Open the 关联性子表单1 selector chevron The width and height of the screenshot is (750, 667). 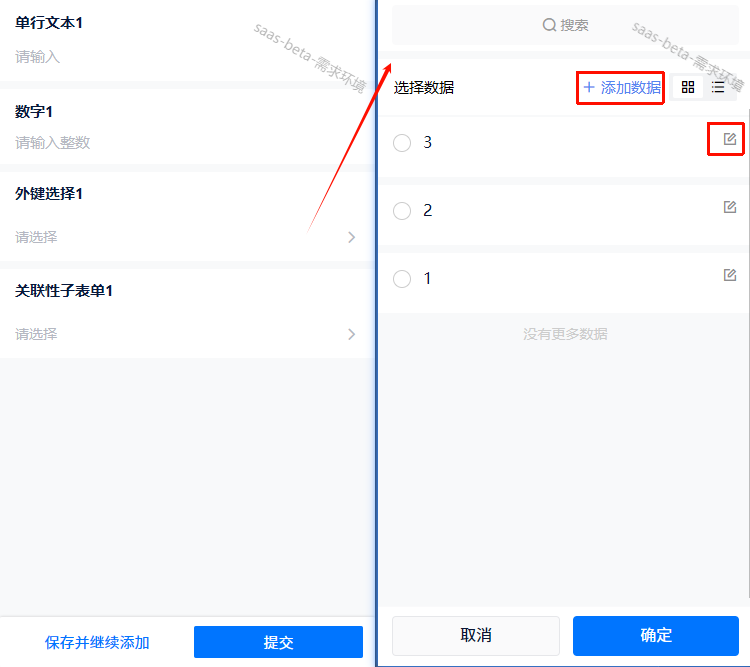351,334
